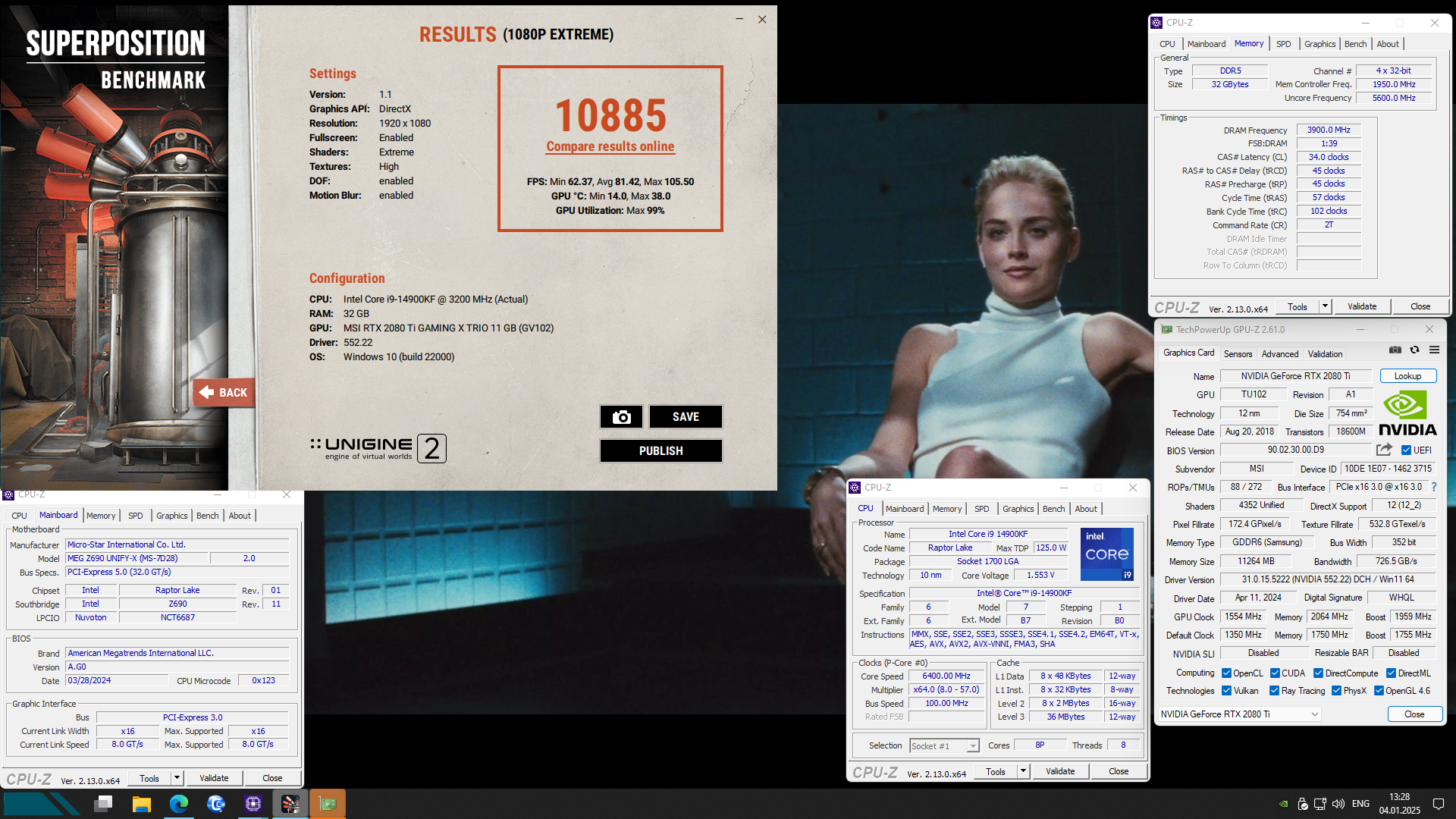Toggle the Vulkan checkbox

[x=1226, y=691]
